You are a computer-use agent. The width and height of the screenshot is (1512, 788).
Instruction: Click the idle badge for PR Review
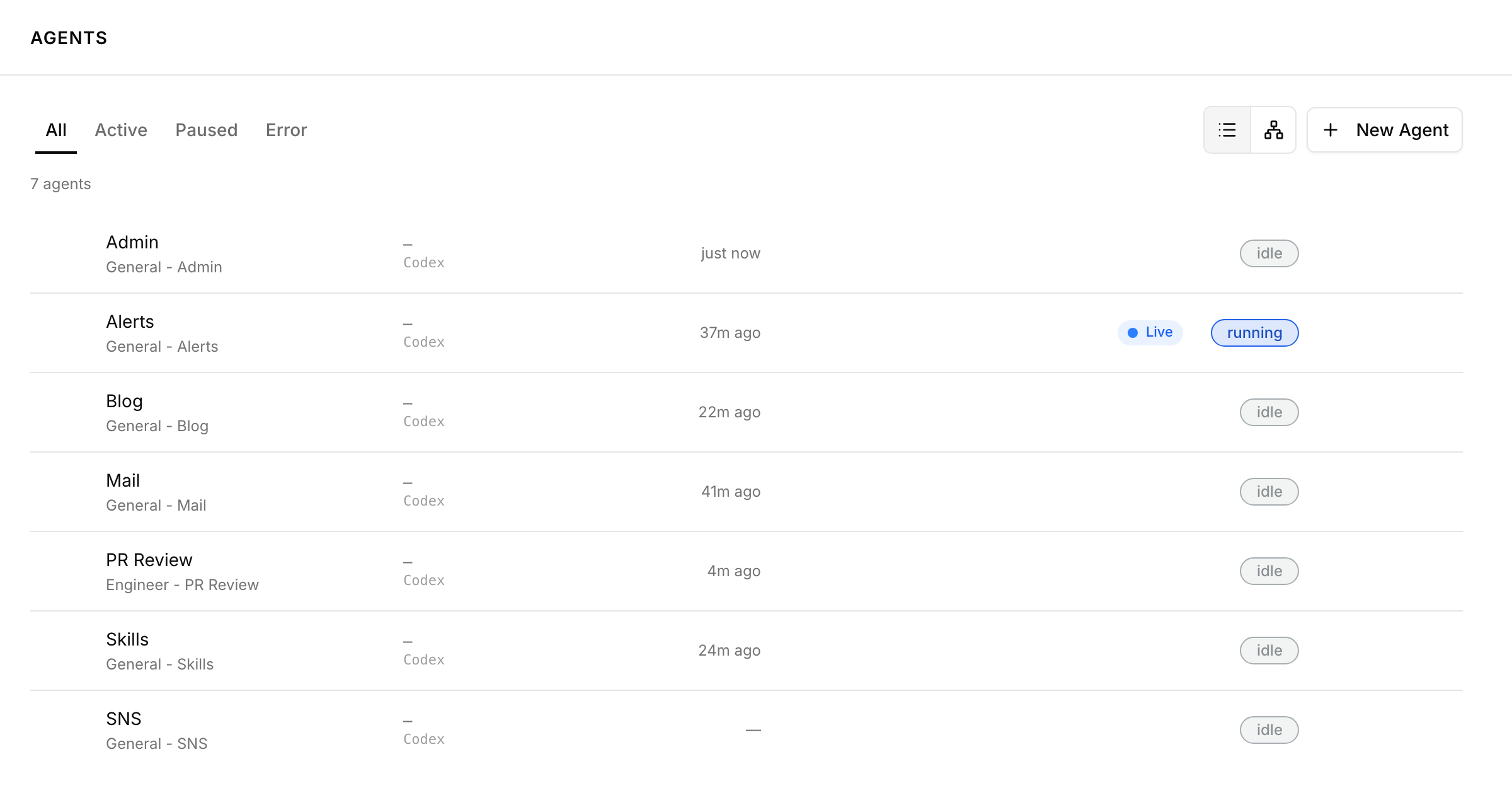pos(1269,571)
